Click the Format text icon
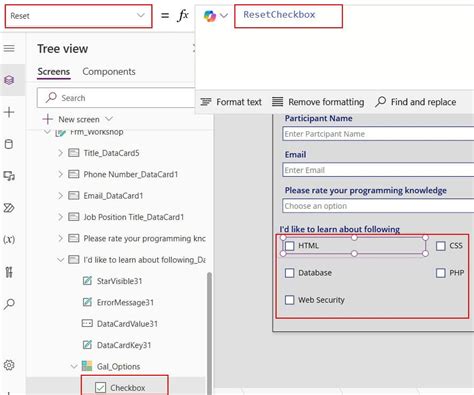The image size is (474, 395). point(206,102)
